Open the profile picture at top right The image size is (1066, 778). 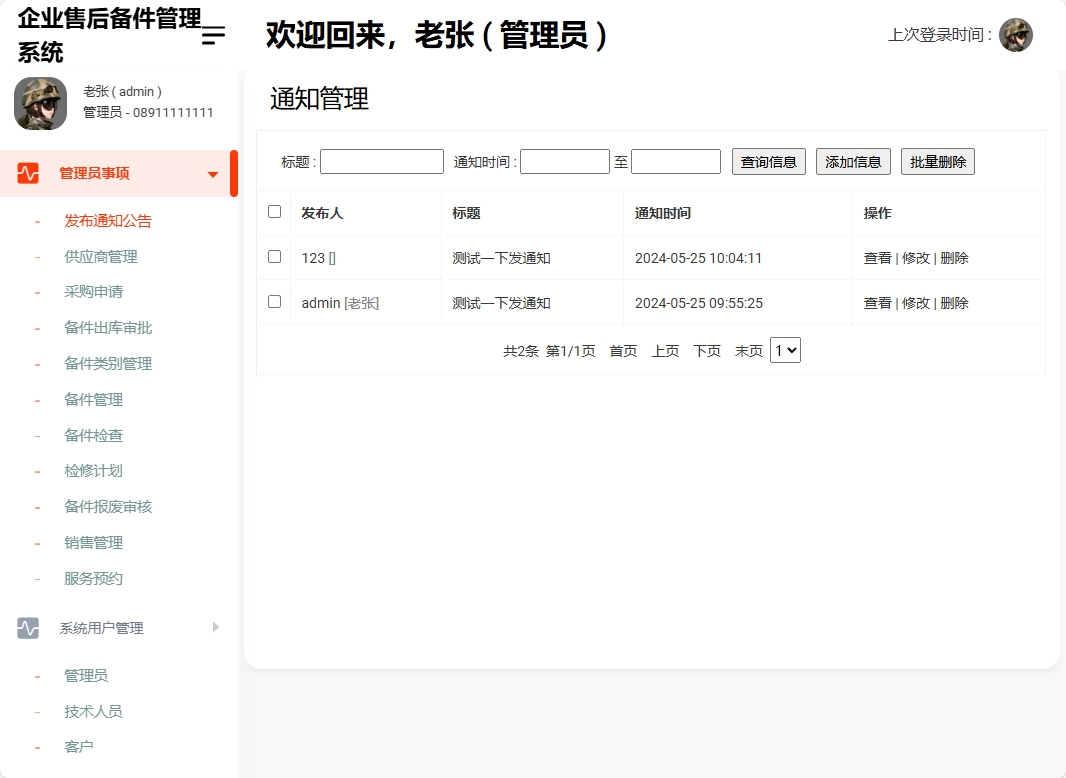1016,34
